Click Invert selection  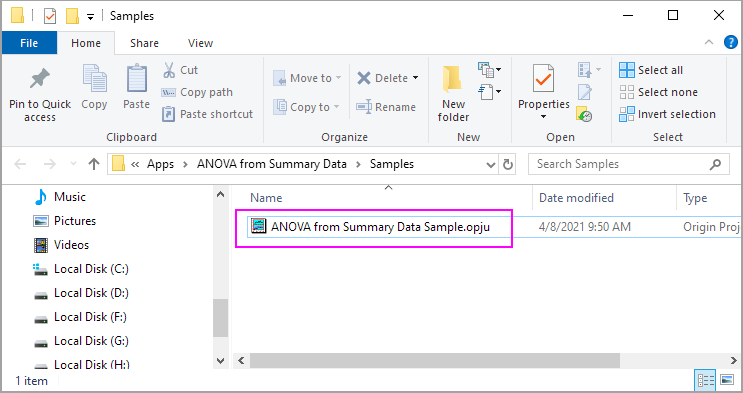coord(667,114)
